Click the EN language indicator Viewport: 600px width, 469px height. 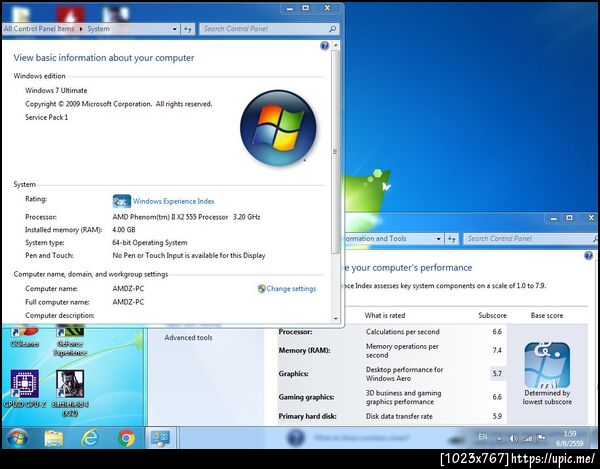pyautogui.click(x=483, y=436)
